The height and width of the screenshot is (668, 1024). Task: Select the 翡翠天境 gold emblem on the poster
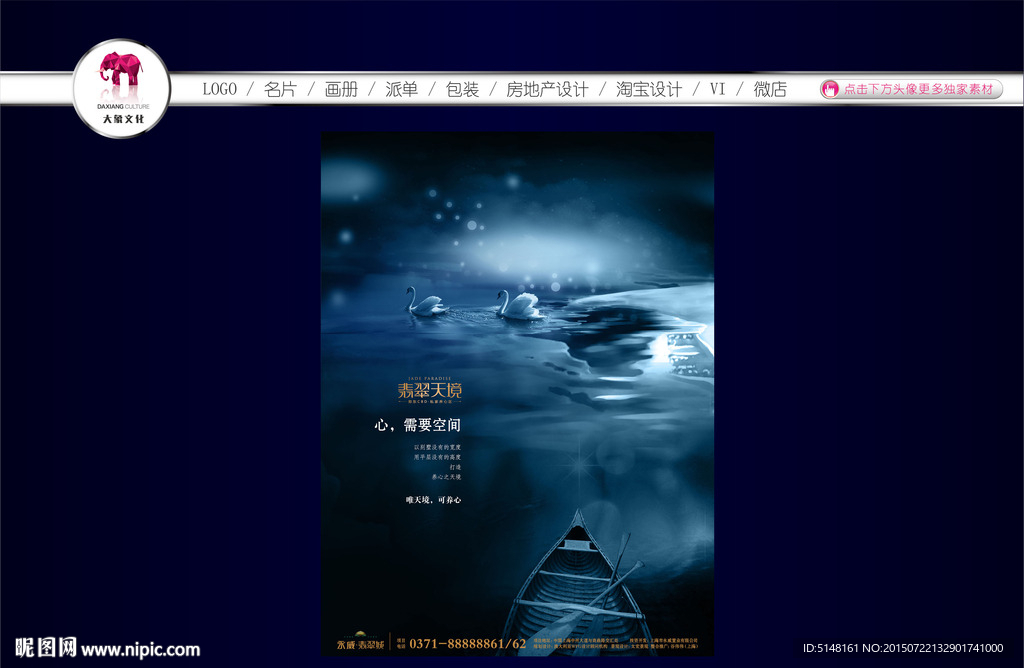tap(429, 388)
